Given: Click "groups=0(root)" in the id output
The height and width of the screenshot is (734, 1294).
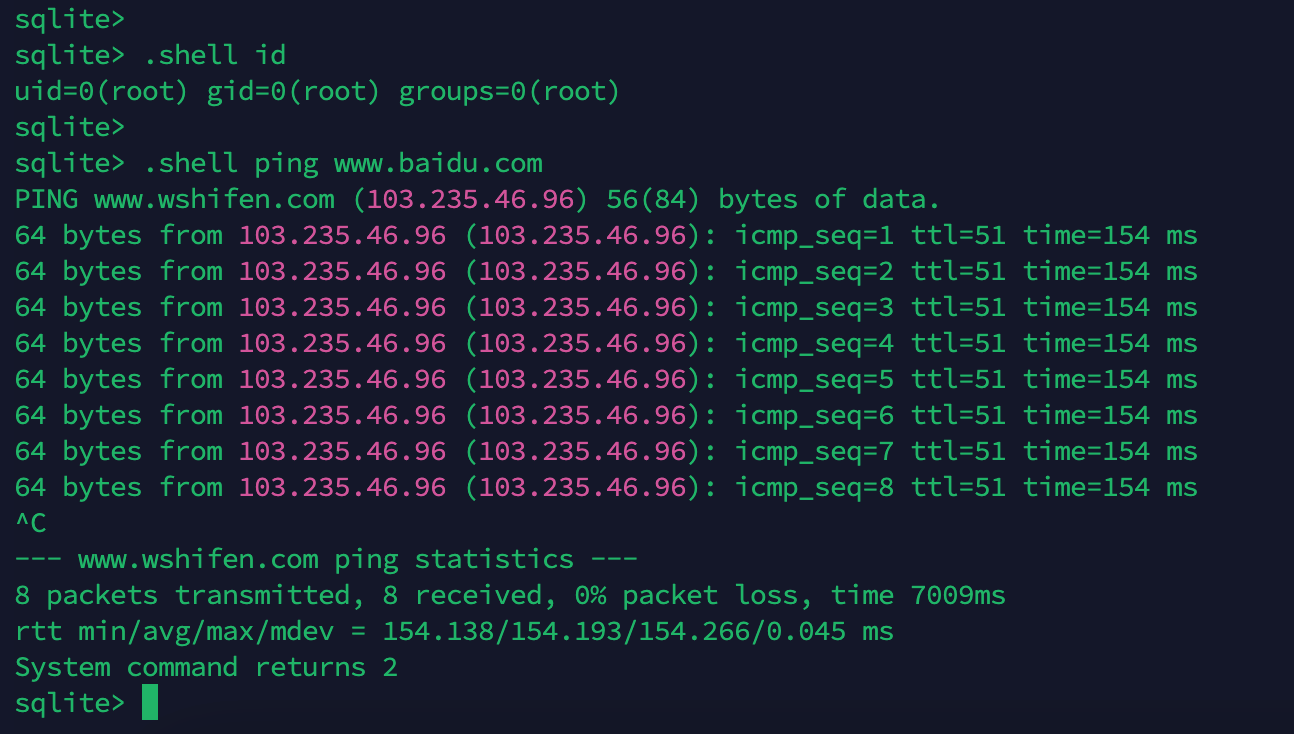Looking at the screenshot, I should coord(509,91).
